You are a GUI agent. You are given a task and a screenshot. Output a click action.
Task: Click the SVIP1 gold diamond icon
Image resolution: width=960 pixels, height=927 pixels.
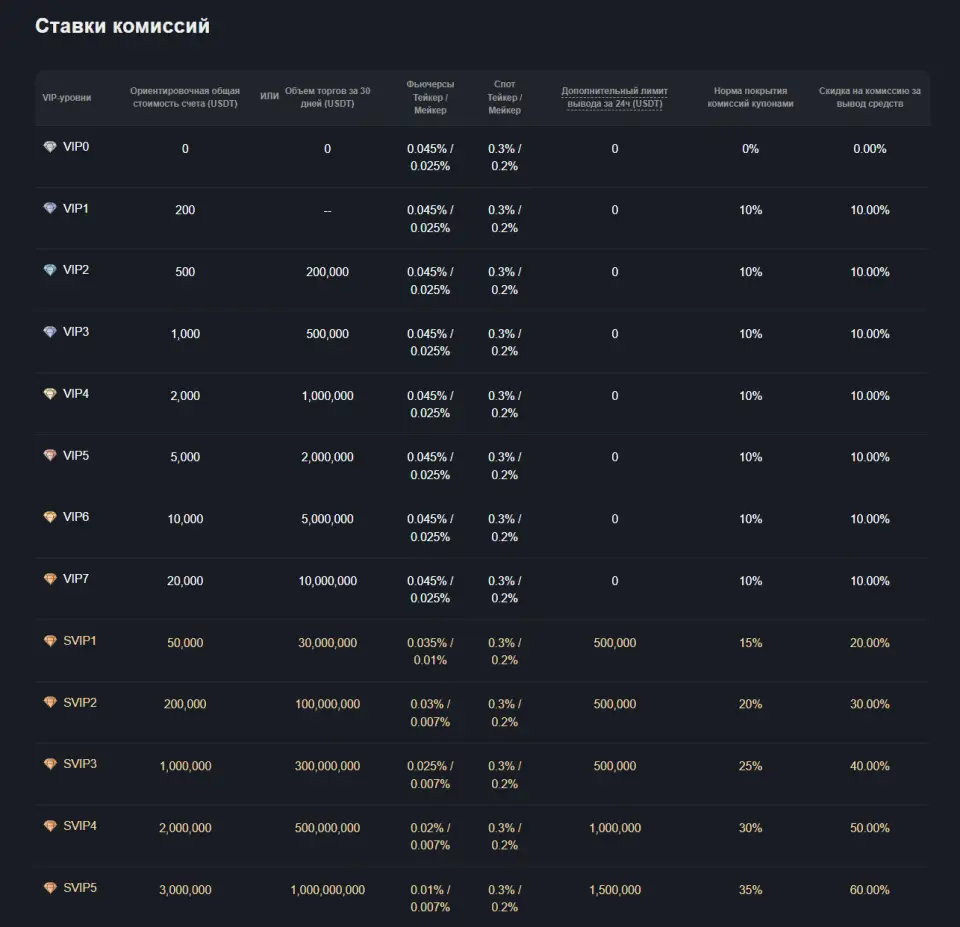50,640
